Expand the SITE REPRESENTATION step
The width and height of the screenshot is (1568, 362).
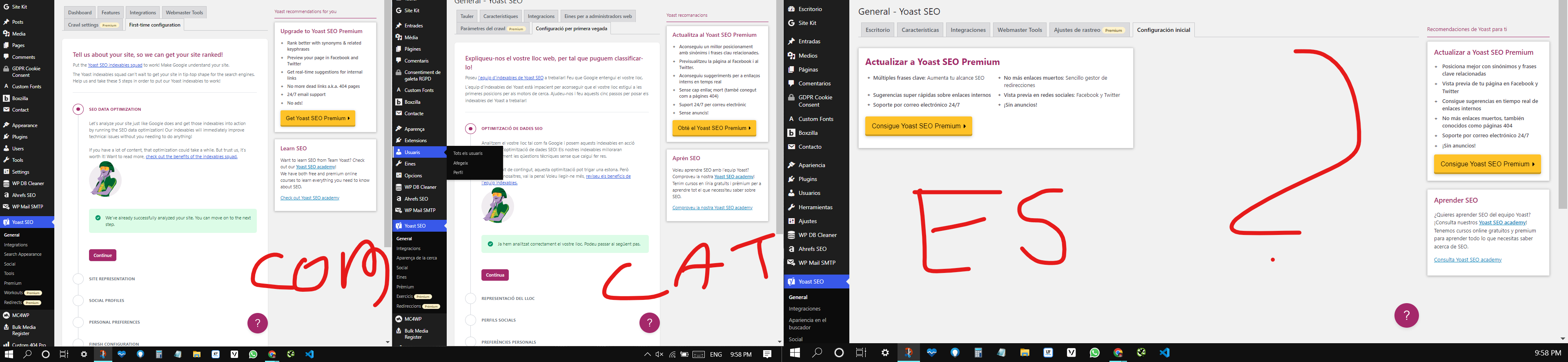112,279
